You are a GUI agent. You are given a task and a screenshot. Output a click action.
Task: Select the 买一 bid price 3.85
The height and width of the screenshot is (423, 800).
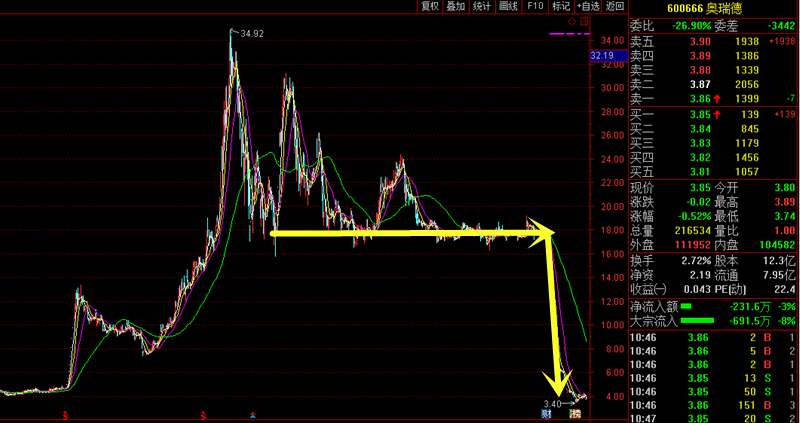coord(703,116)
